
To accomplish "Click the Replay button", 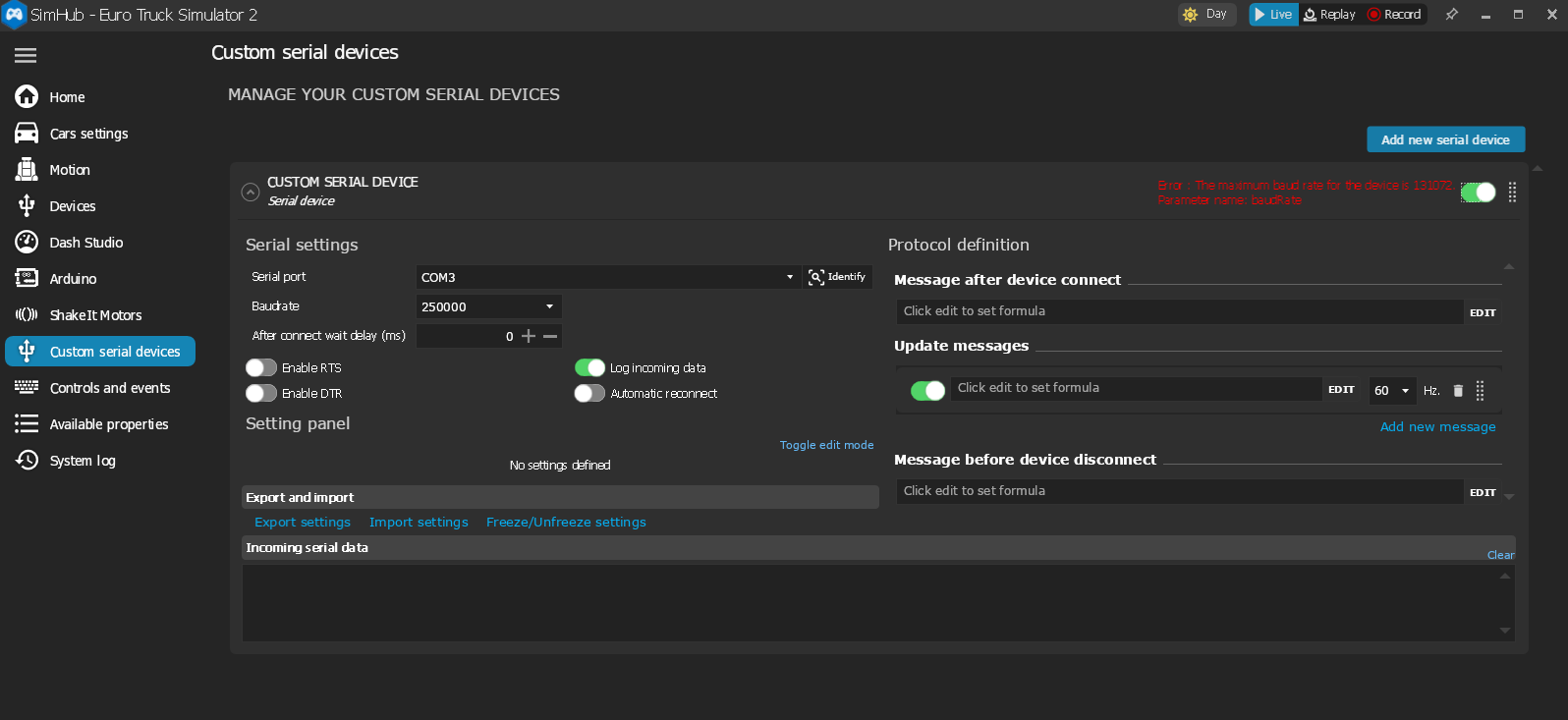I will click(x=1329, y=15).
